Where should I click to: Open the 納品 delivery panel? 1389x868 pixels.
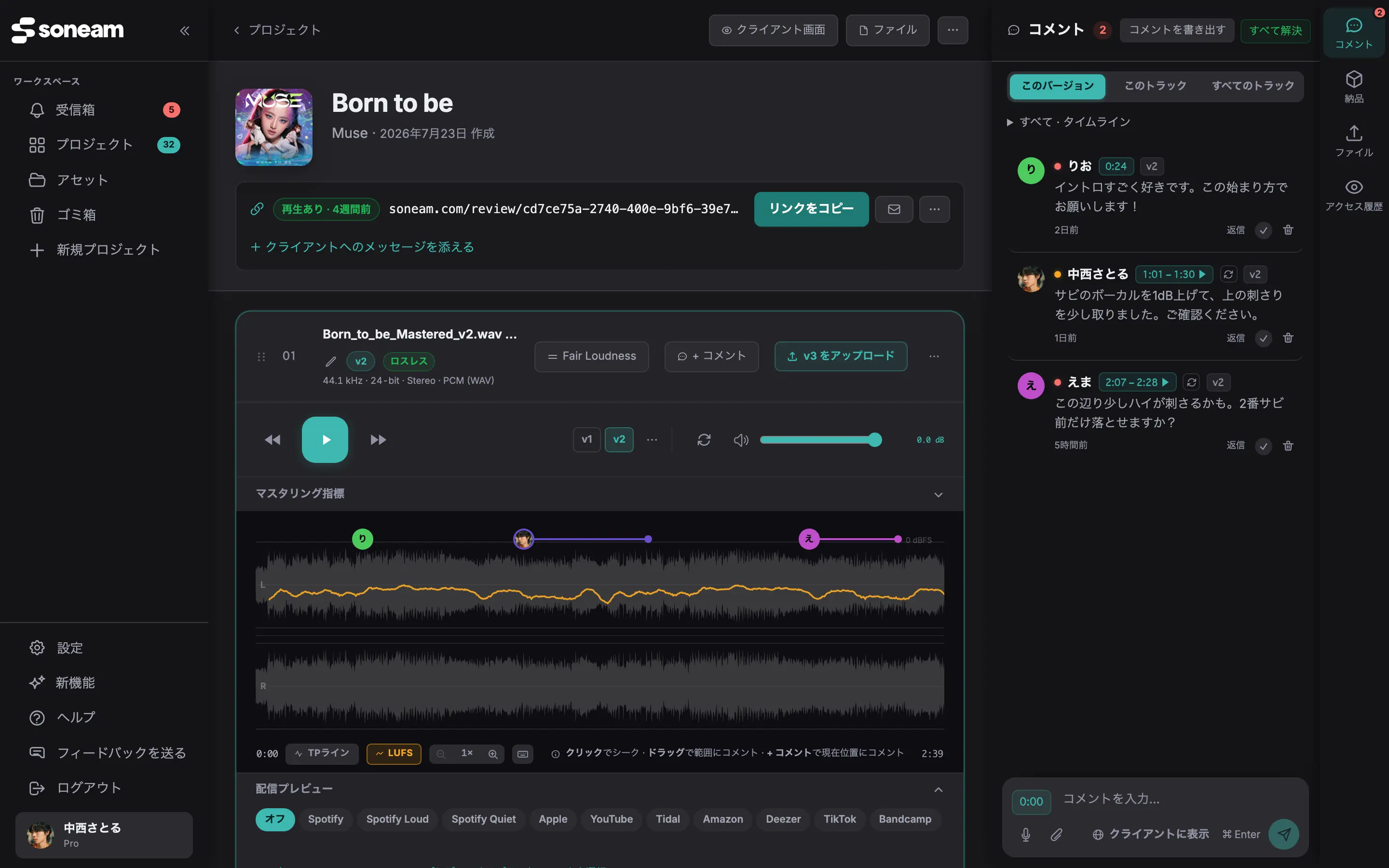pos(1354,87)
